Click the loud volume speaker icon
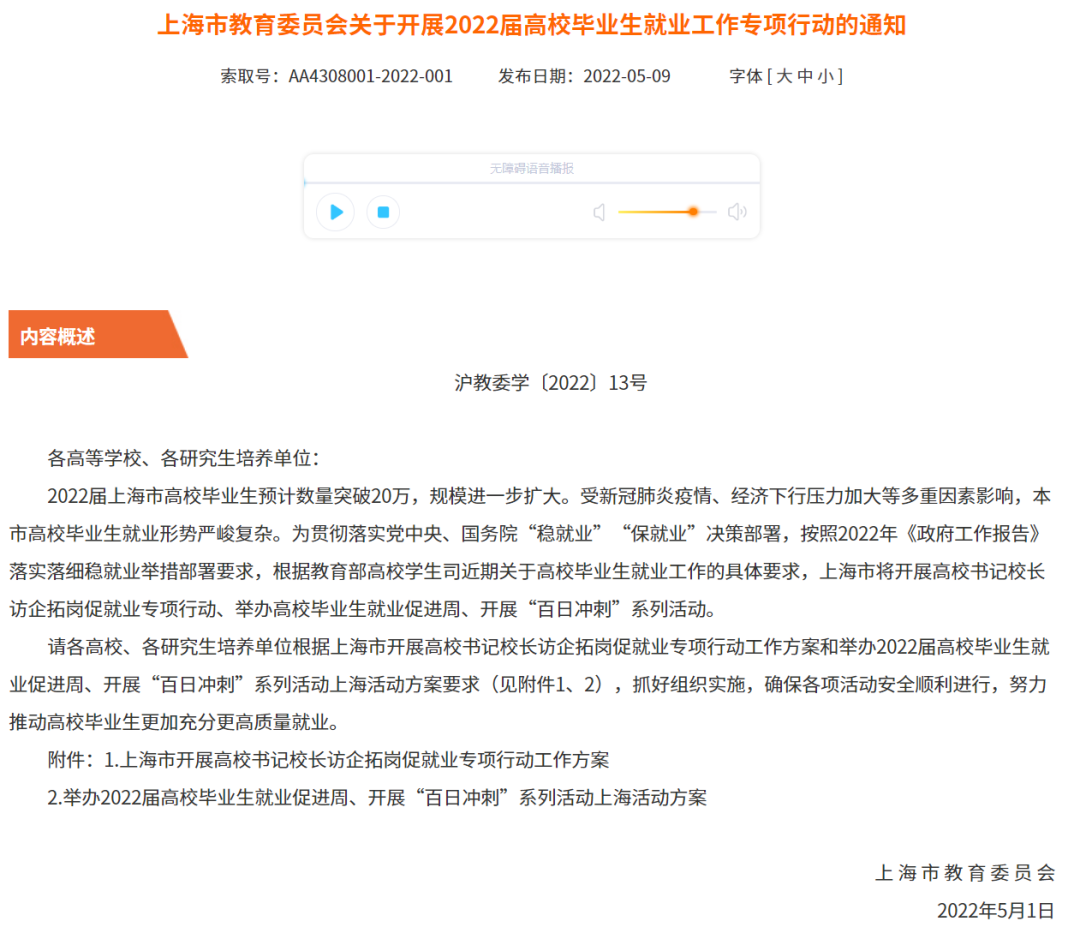 coord(737,212)
